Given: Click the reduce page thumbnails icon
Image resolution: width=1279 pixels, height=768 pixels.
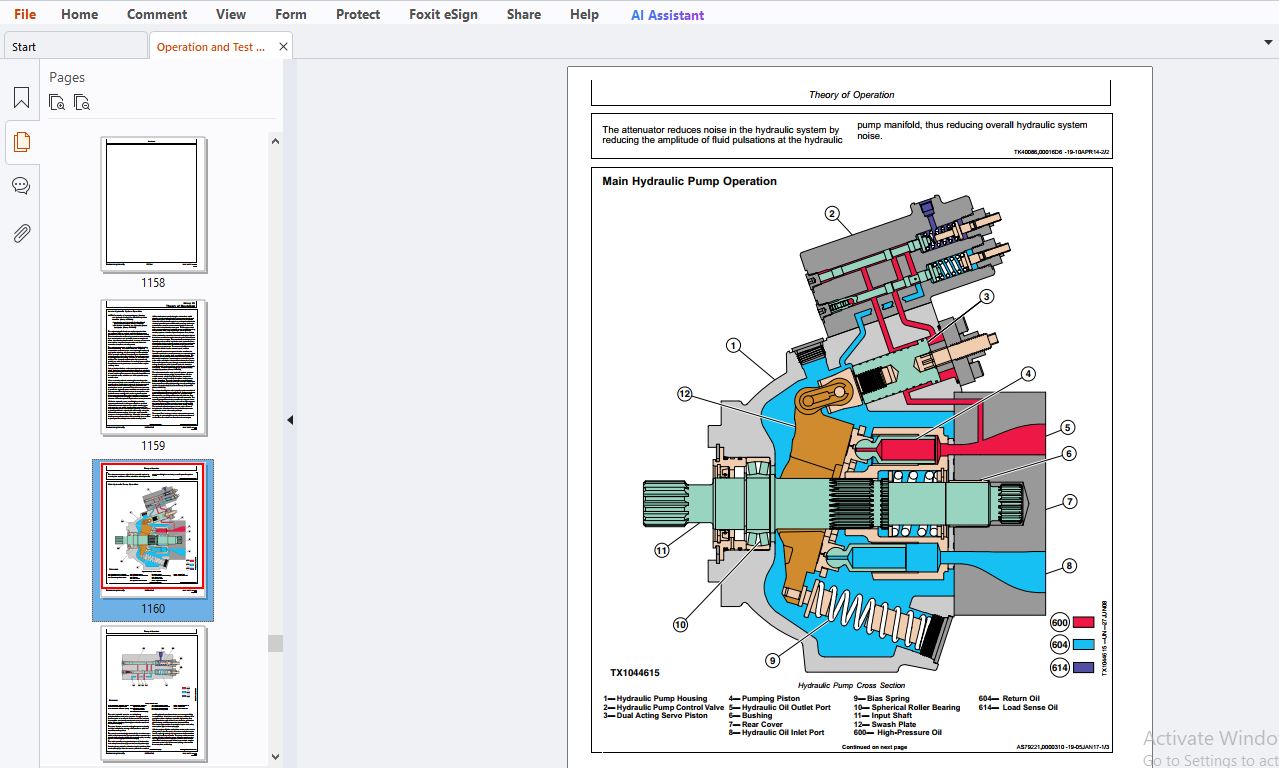Looking at the screenshot, I should click(x=82, y=102).
